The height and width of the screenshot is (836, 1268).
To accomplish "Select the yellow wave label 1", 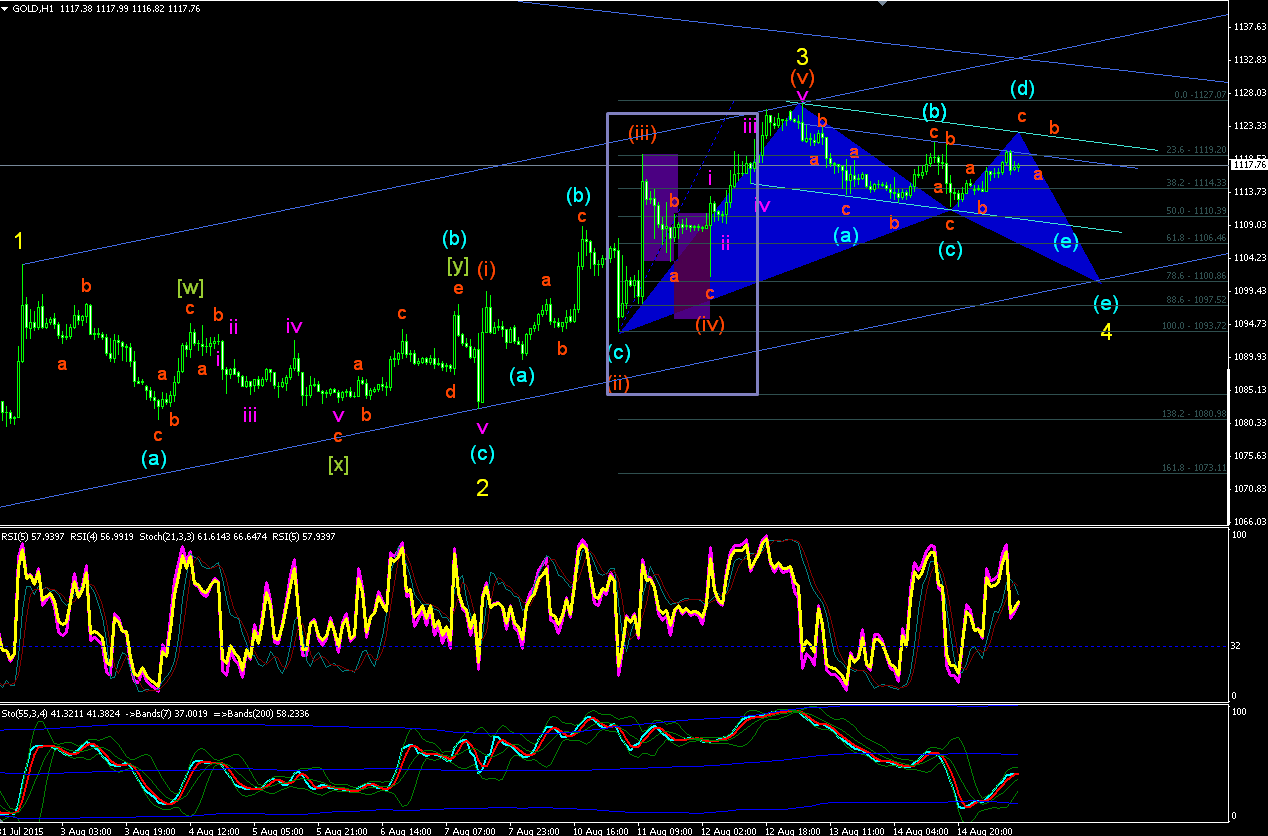I will click(x=20, y=241).
